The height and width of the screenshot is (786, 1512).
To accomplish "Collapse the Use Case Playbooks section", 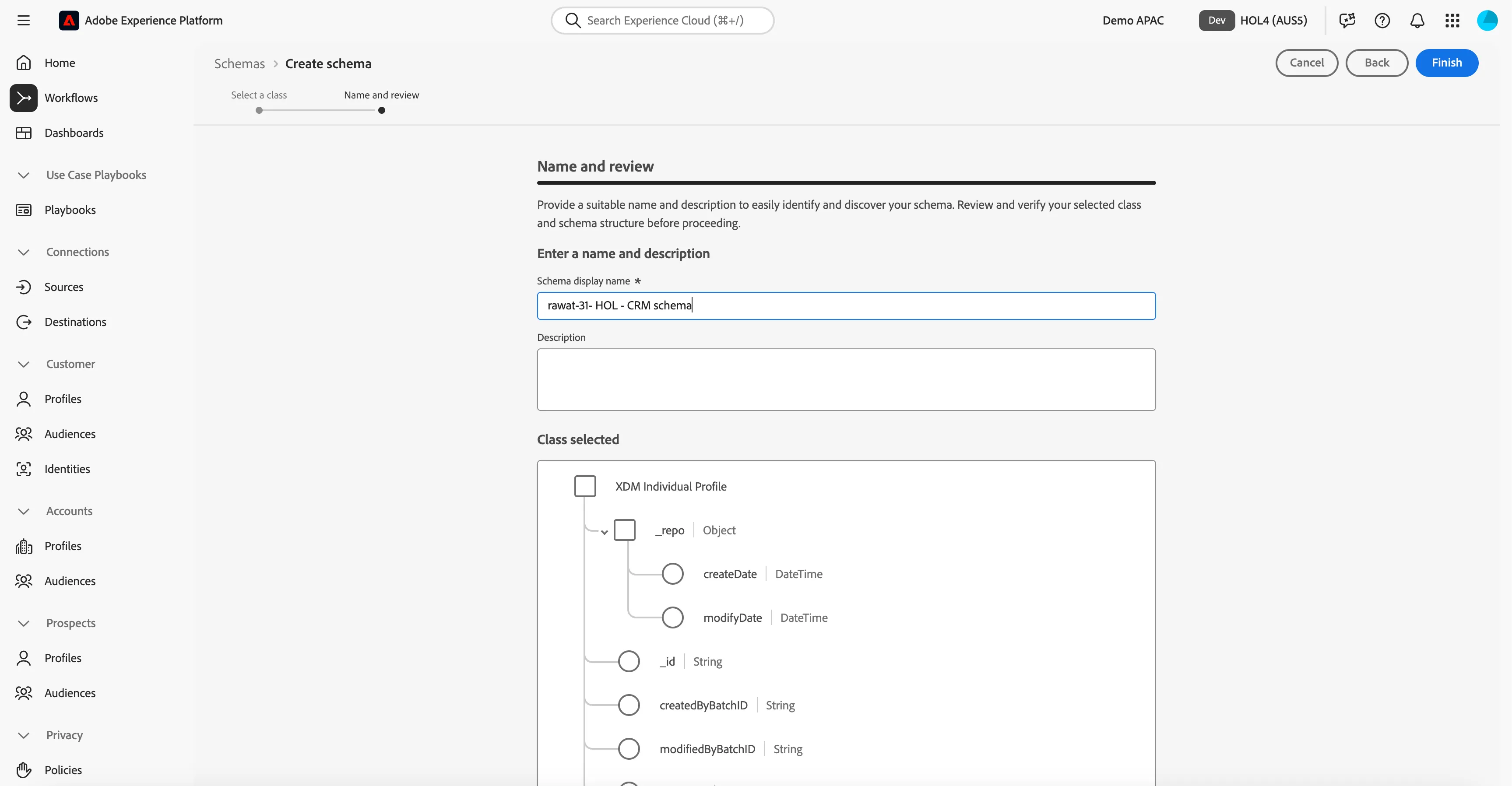I will coord(24,175).
